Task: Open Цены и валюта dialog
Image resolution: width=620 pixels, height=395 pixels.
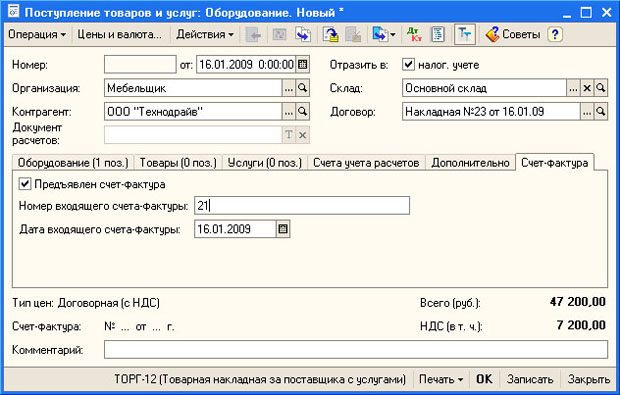Action: tap(119, 34)
